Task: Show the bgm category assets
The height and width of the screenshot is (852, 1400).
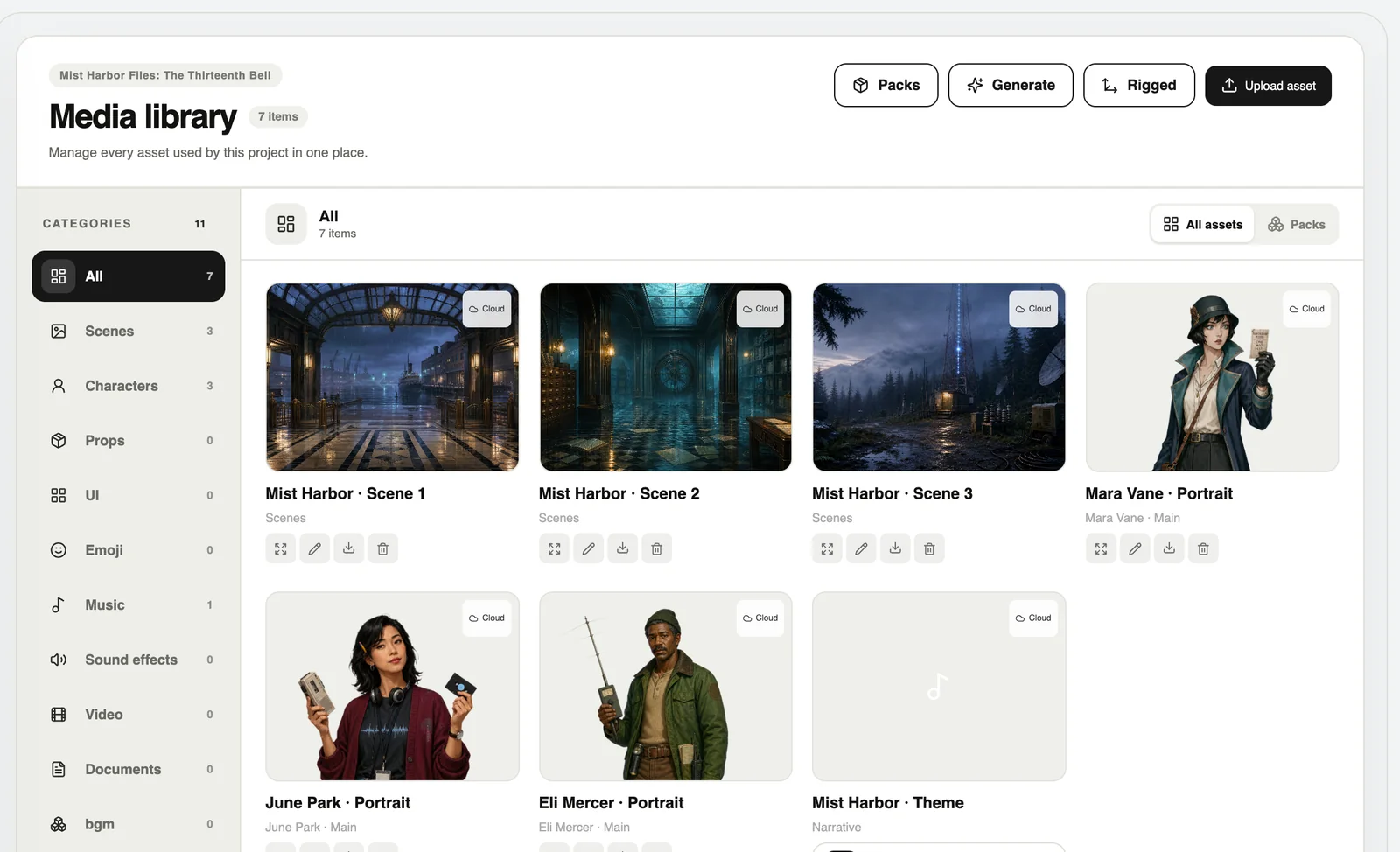Action: pos(129,824)
